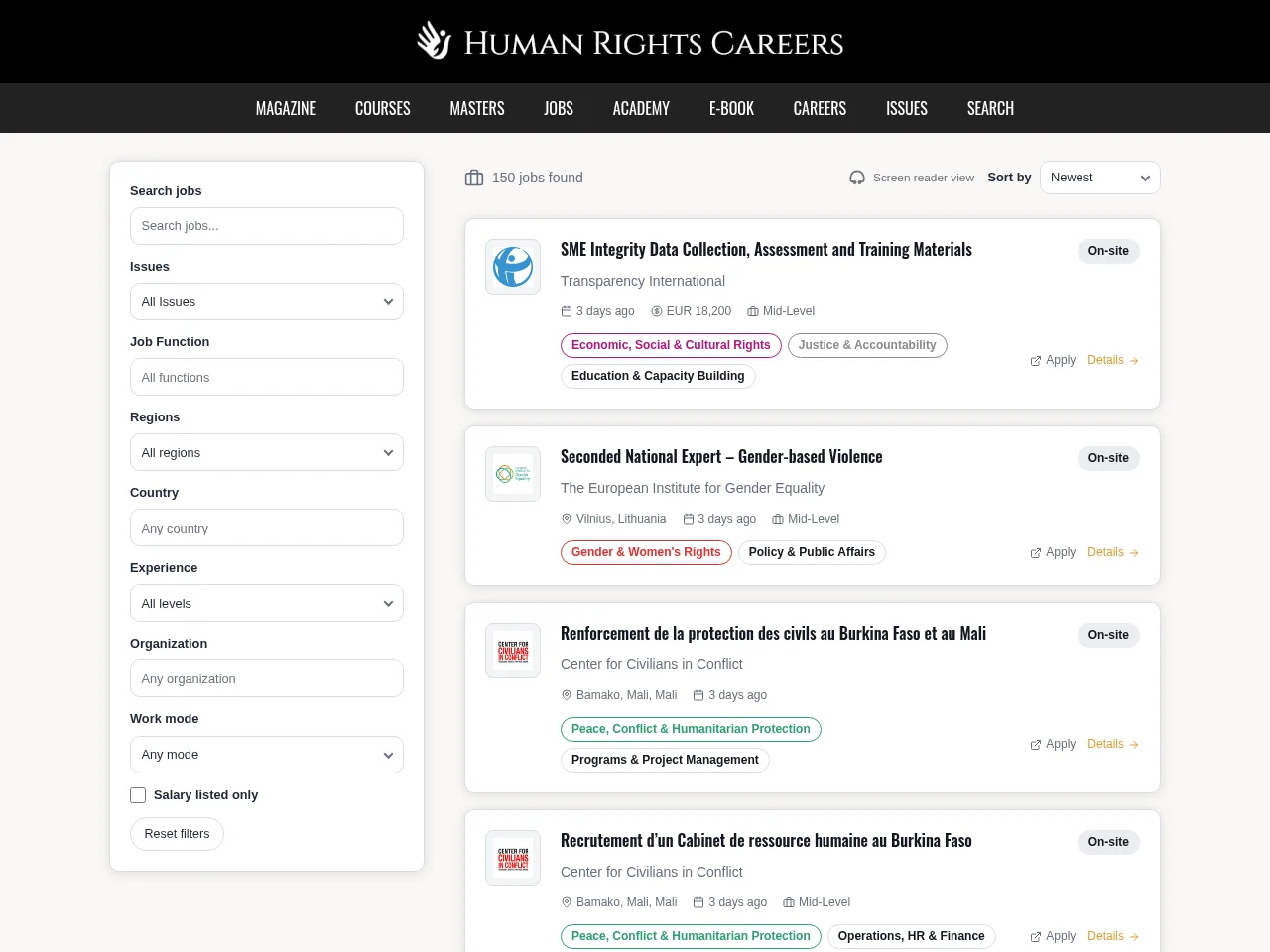
Task: Click the Justice & Accountability tag
Action: [867, 345]
